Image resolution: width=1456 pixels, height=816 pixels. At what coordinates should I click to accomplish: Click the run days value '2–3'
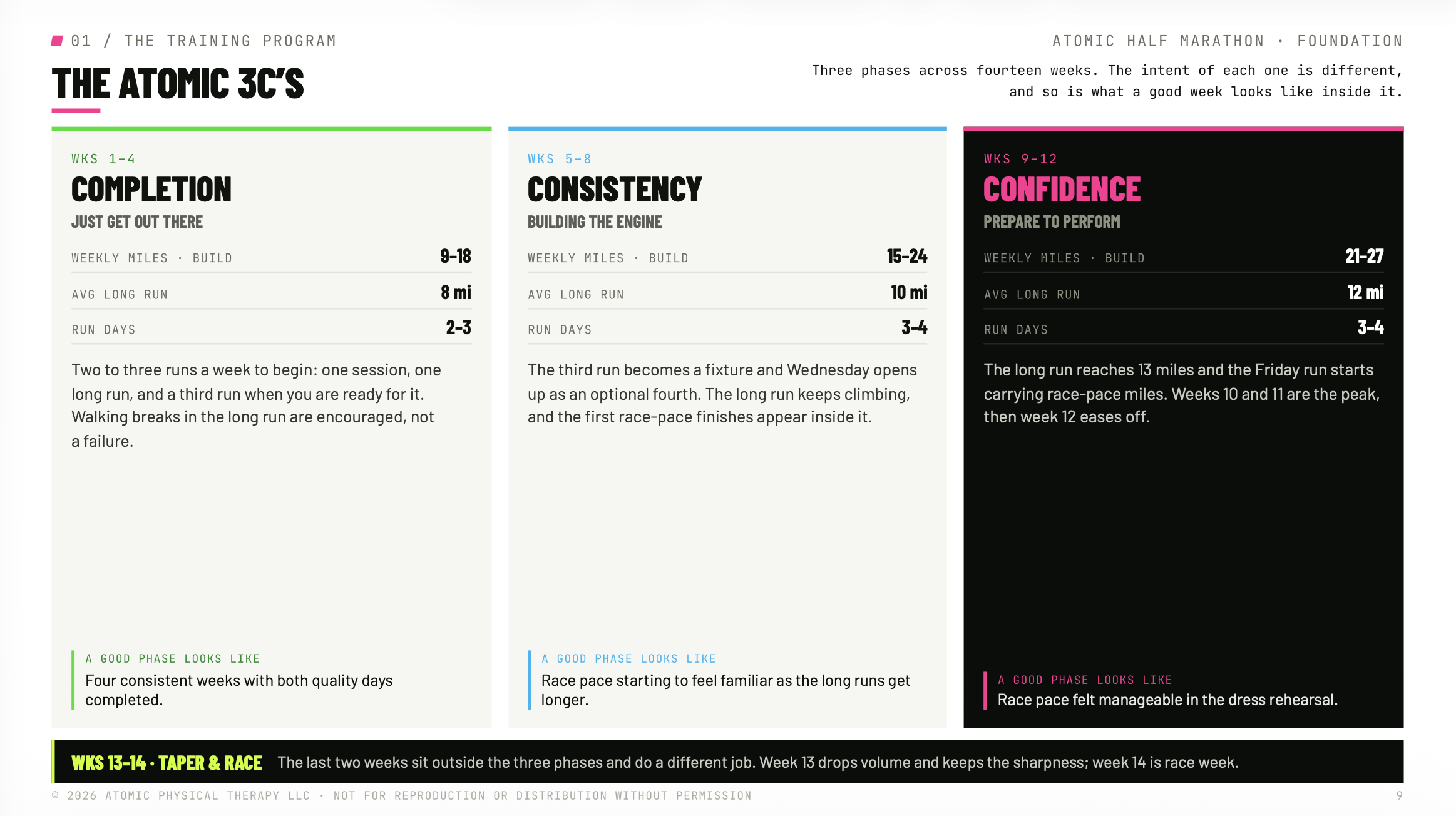[x=458, y=327]
